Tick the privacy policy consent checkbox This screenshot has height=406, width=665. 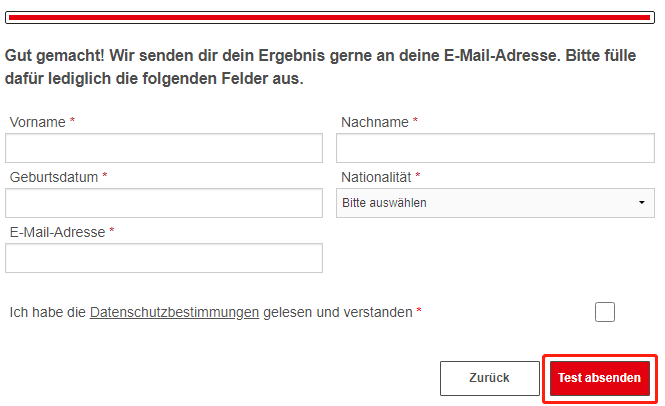604,312
